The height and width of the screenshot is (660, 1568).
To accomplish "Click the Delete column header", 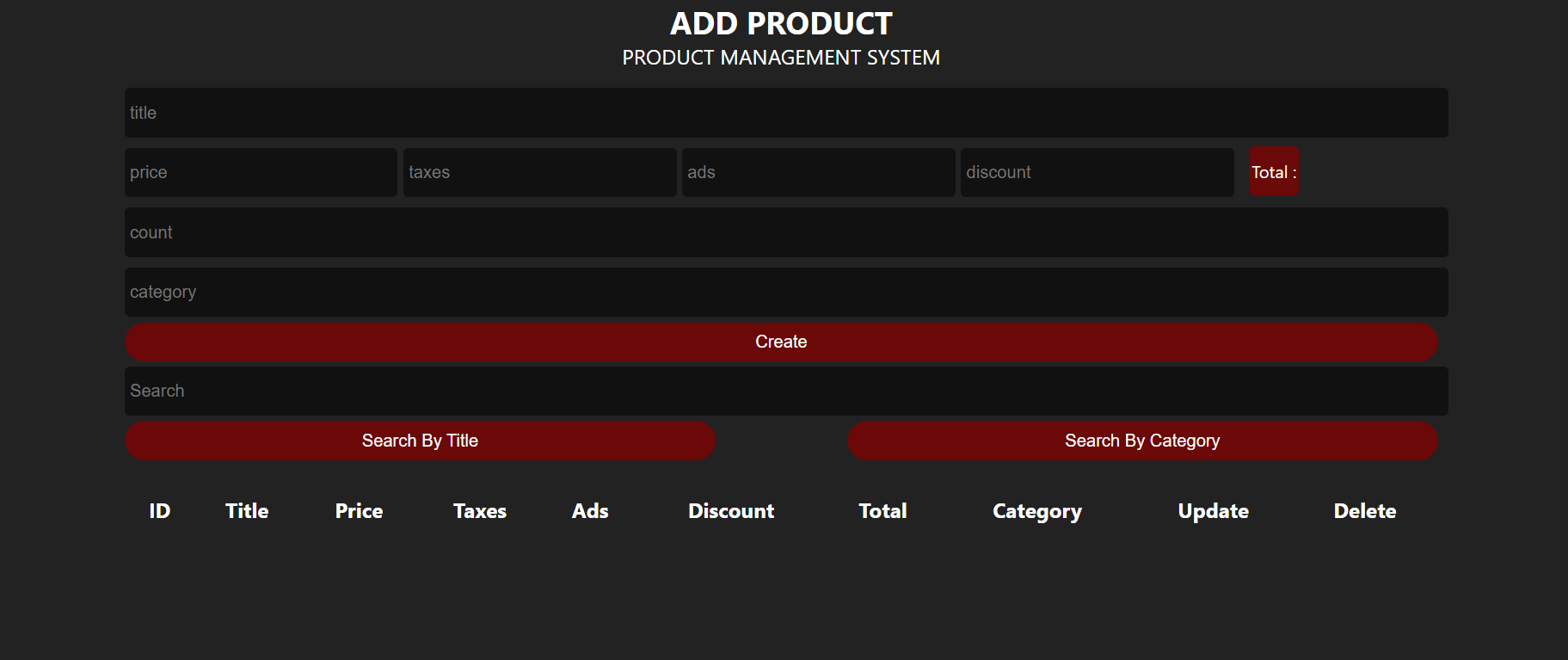I will click(x=1365, y=511).
